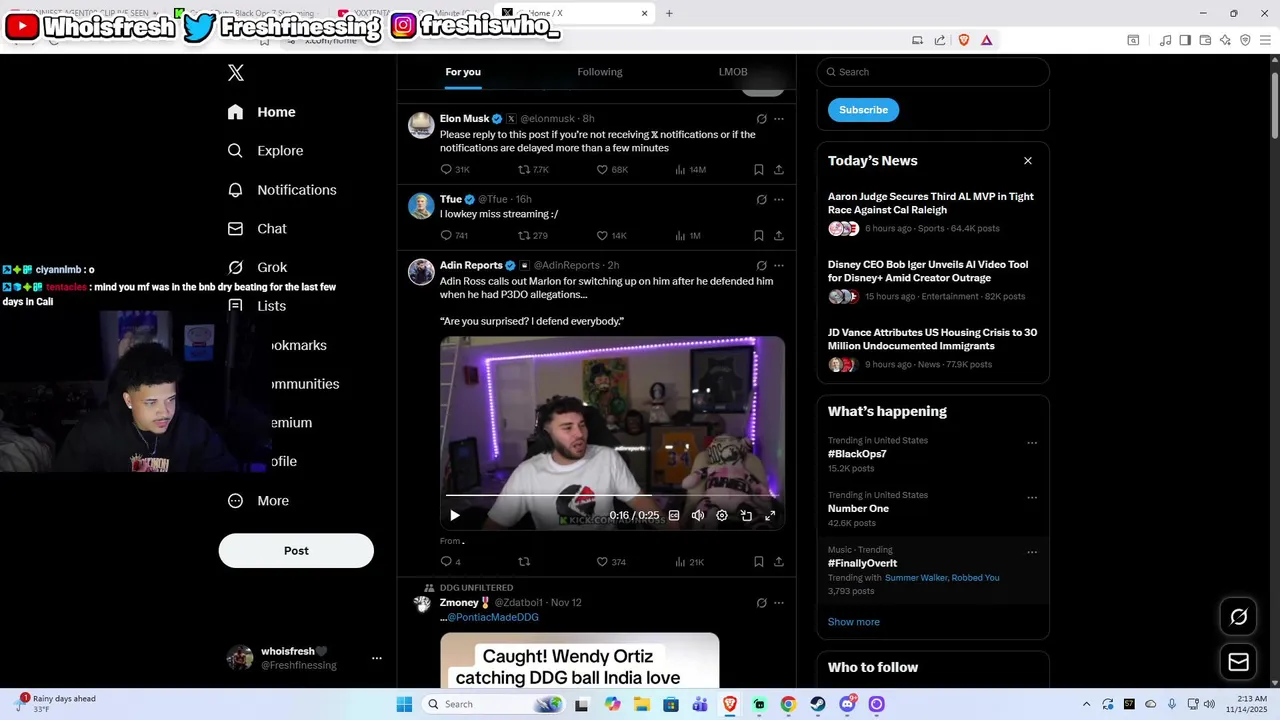Open options for #BlackOps7 trend

(1032, 443)
